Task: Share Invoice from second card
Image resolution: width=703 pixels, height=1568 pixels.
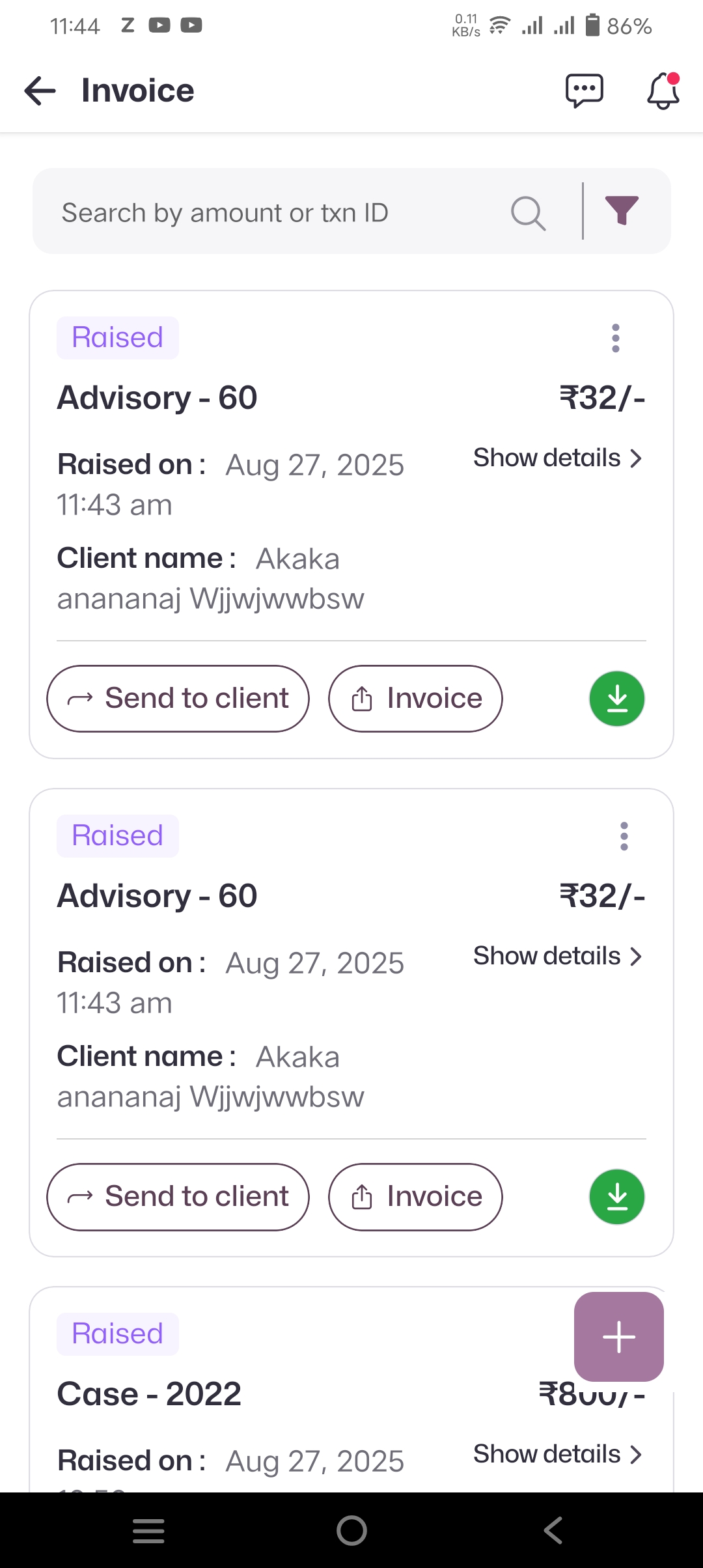Action: pos(415,1197)
